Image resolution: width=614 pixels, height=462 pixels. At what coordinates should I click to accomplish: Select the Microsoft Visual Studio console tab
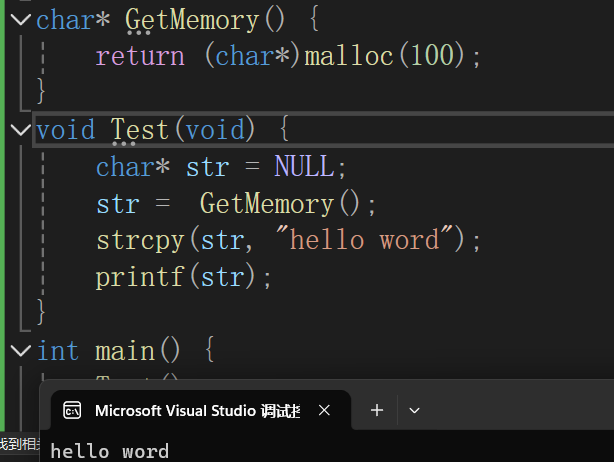pos(201,410)
